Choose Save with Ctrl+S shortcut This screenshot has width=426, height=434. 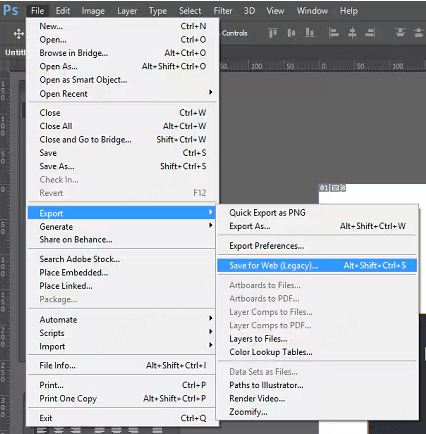tap(122, 153)
